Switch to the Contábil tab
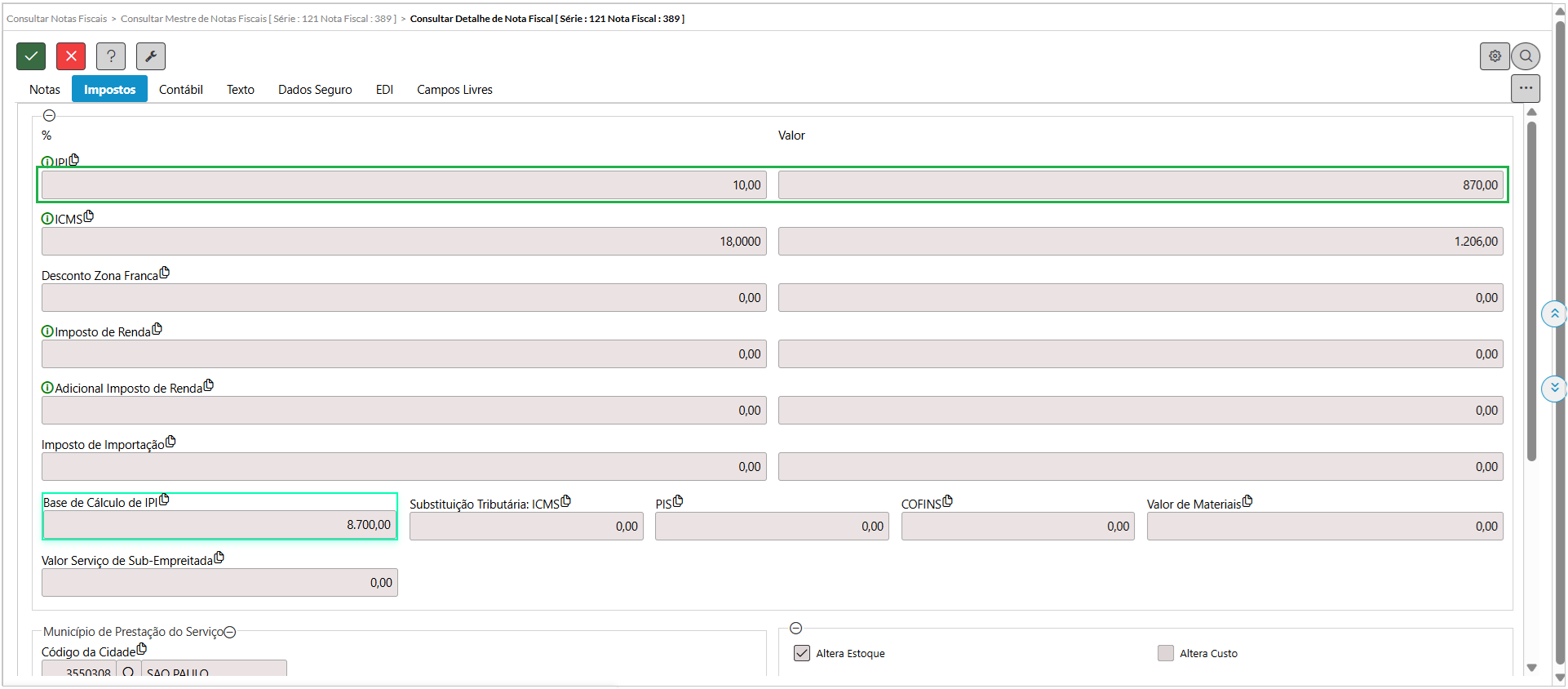The height and width of the screenshot is (689, 1568). click(180, 90)
